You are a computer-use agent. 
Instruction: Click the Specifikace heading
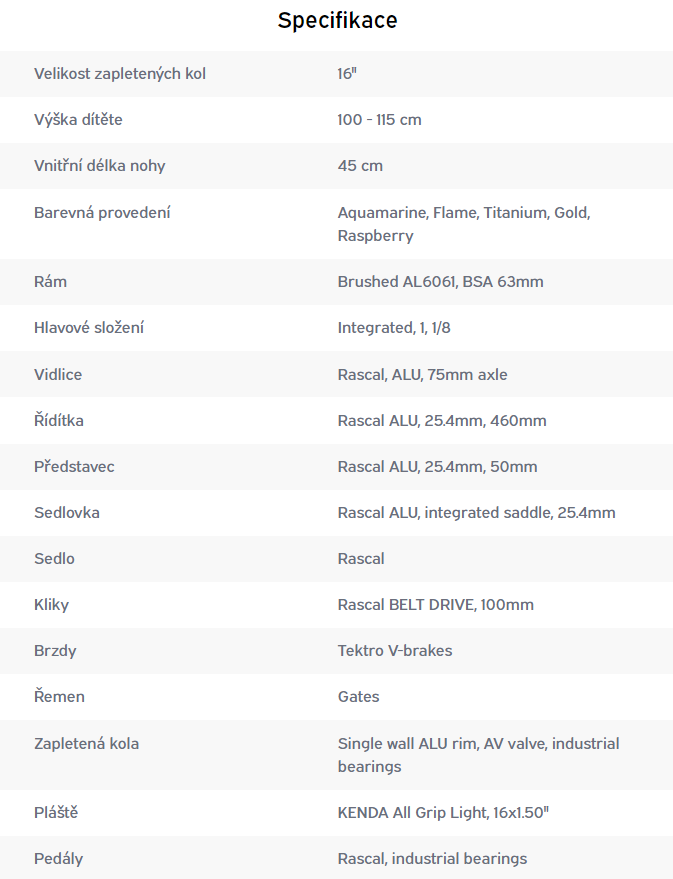(x=337, y=21)
